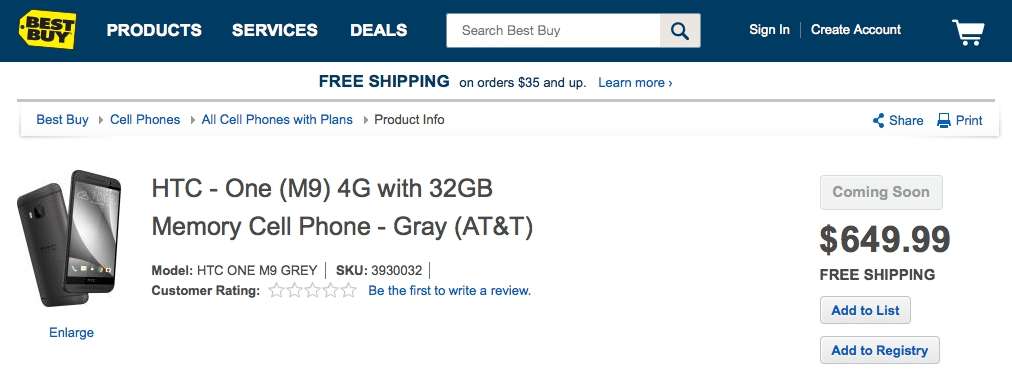Screen dimensions: 1012x382
Task: Go to the Cell Phones breadcrumb
Action: point(145,119)
